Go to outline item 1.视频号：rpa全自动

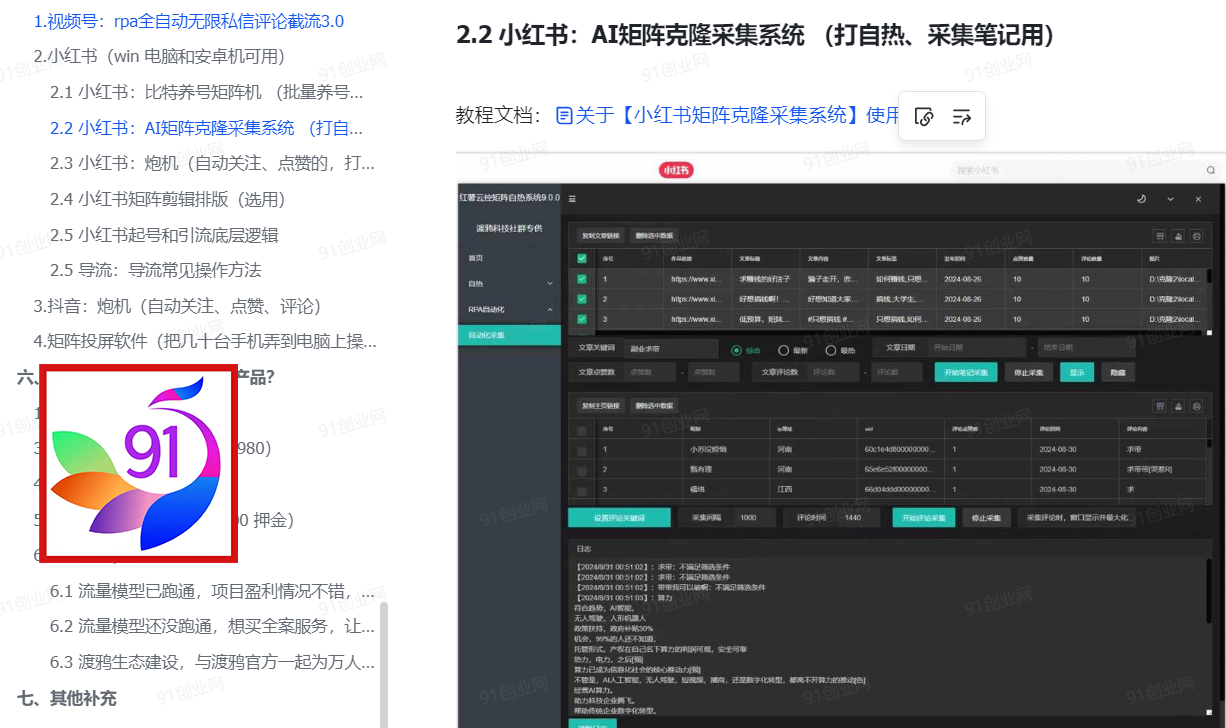pos(189,21)
